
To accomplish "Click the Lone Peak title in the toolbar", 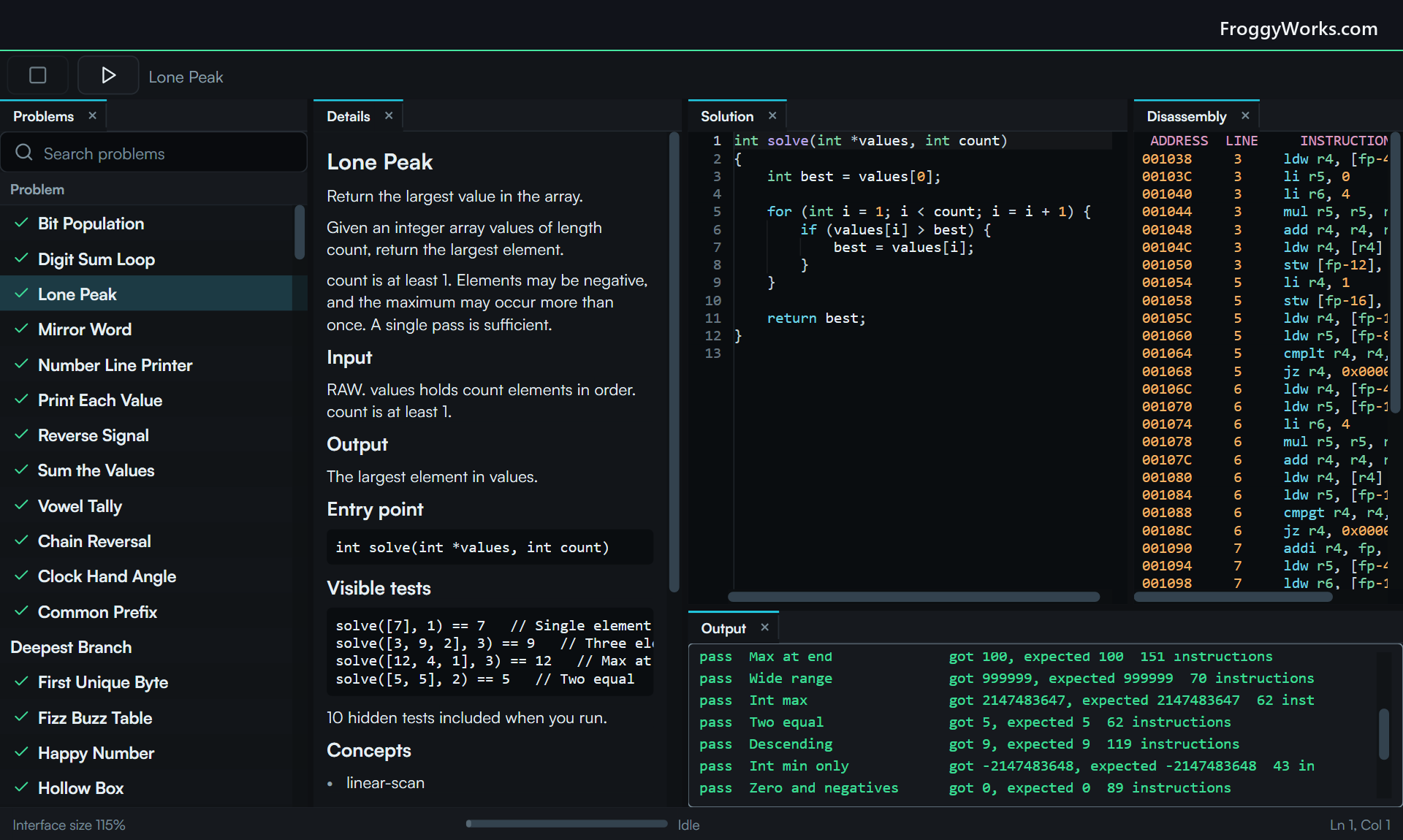I will pos(186,77).
